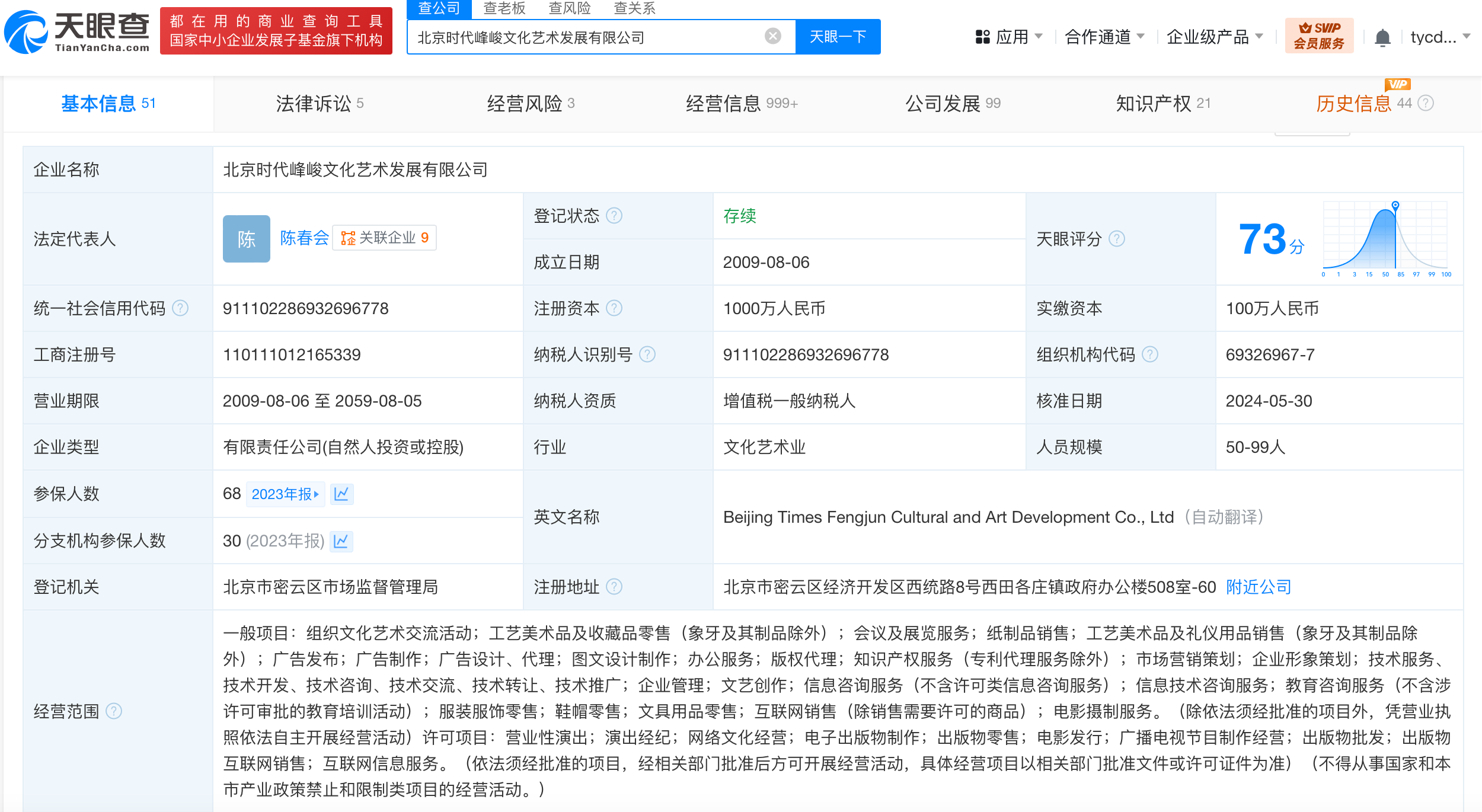Click the 天眼一下 search button

coord(838,37)
